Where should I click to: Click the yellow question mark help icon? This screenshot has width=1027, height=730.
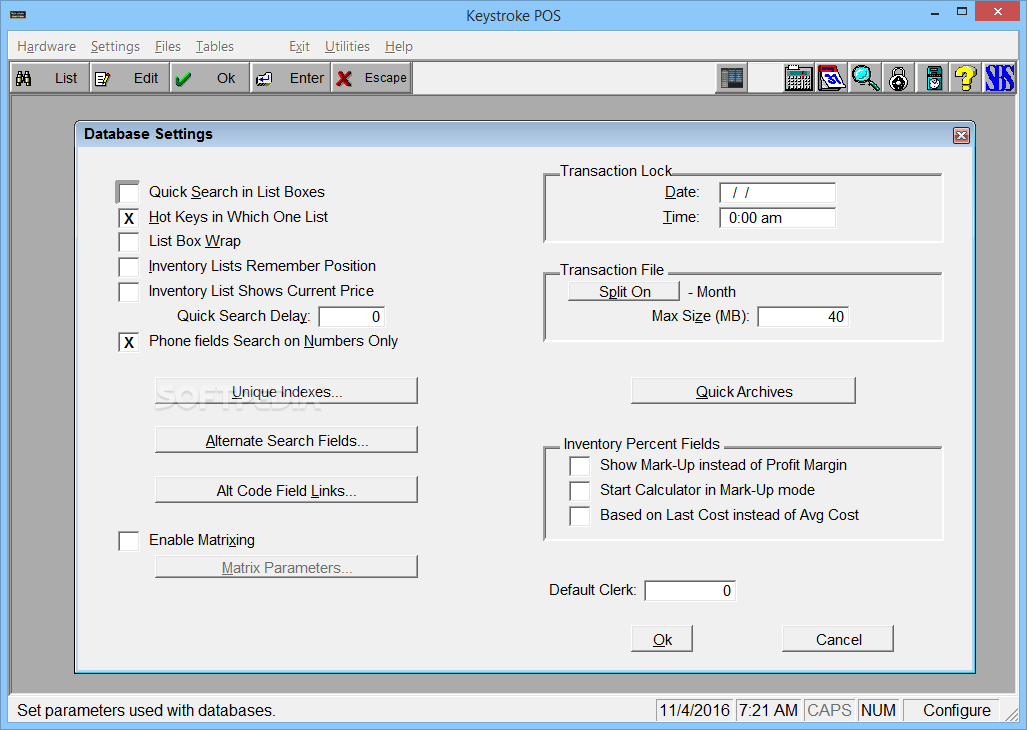click(x=965, y=78)
